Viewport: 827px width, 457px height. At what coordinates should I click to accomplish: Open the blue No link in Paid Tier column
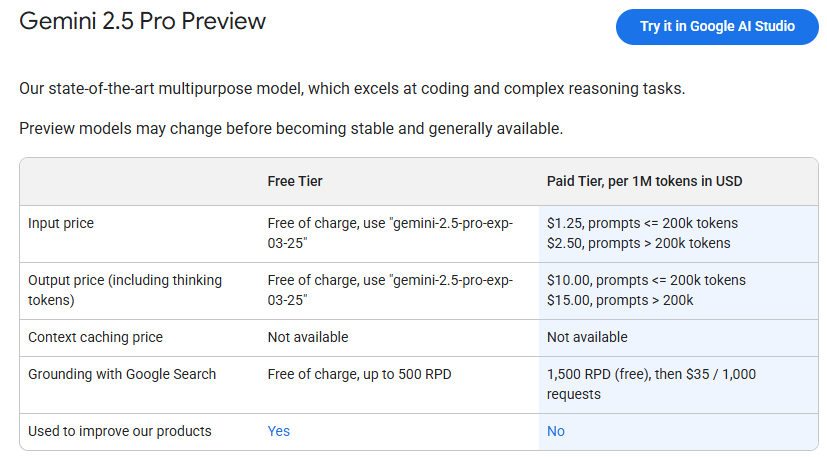(555, 431)
